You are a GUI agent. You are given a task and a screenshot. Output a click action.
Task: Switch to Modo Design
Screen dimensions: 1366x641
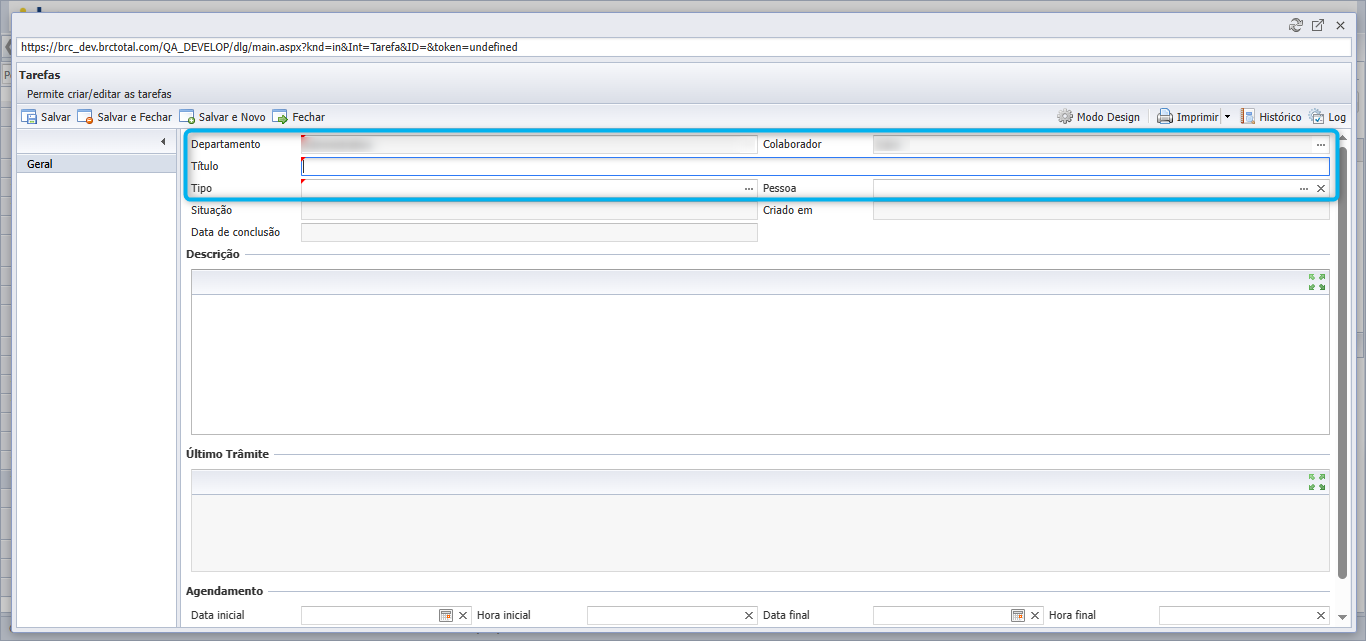pos(1099,117)
